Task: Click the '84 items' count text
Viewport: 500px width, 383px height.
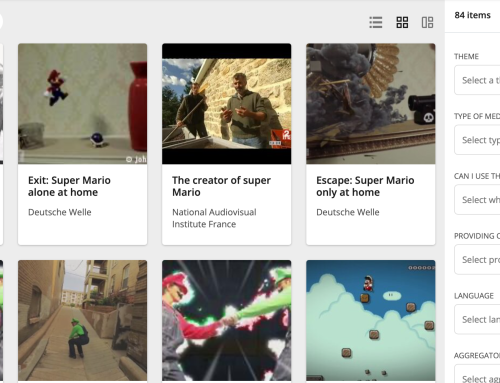Action: pos(472,15)
